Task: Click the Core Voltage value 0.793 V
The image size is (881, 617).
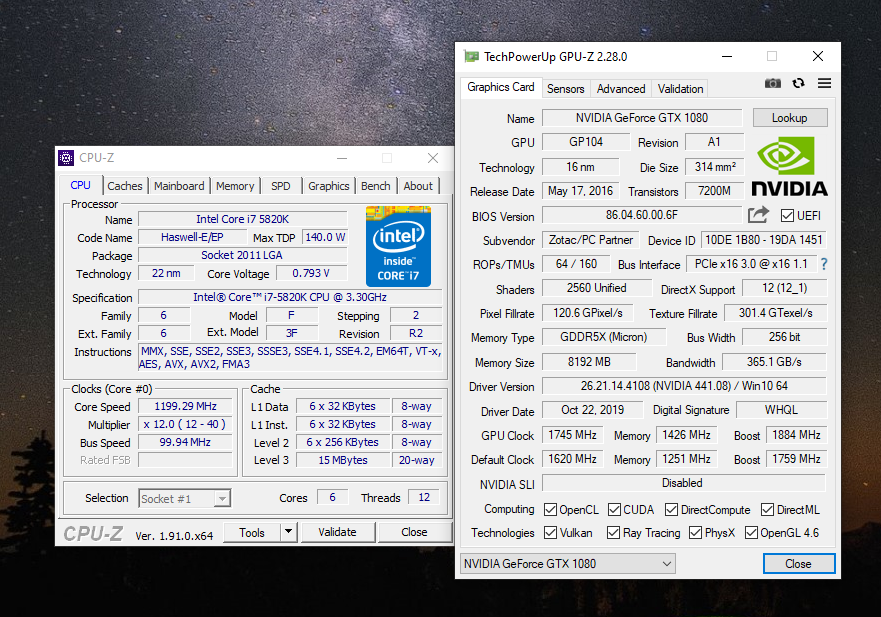Action: (x=311, y=273)
